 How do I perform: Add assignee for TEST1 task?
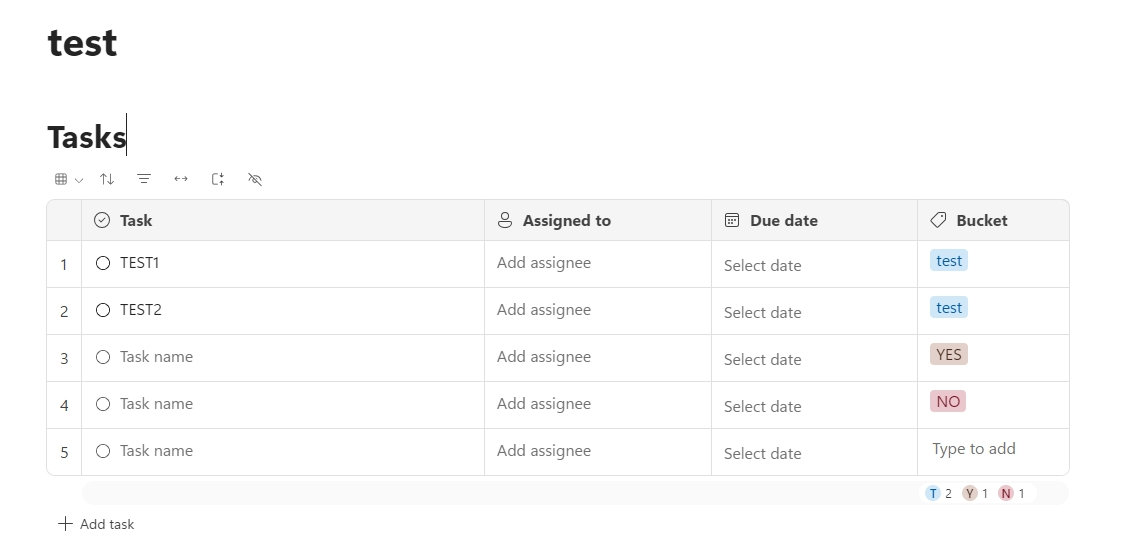click(544, 263)
